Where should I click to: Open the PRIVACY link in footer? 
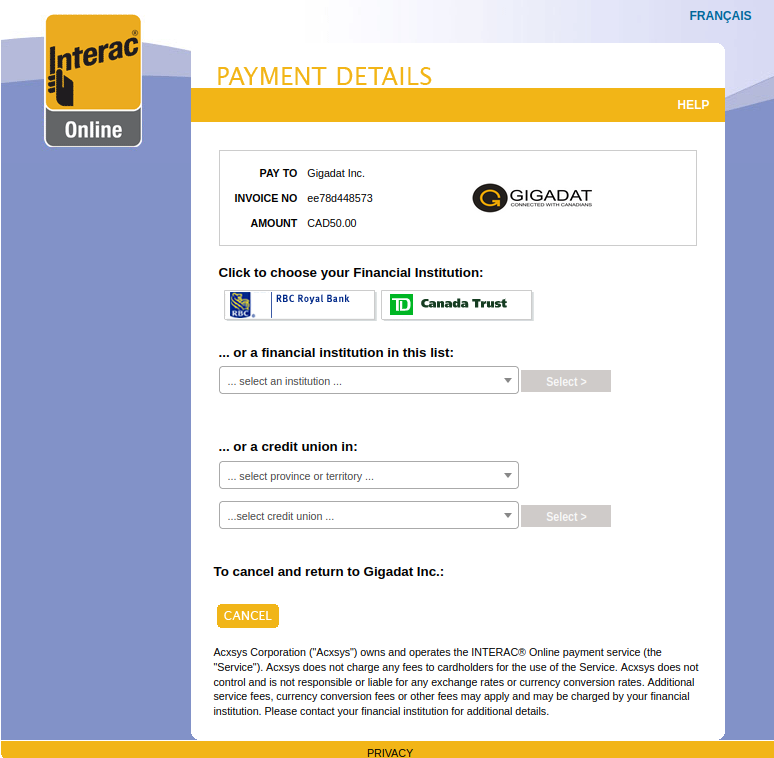tap(390, 753)
